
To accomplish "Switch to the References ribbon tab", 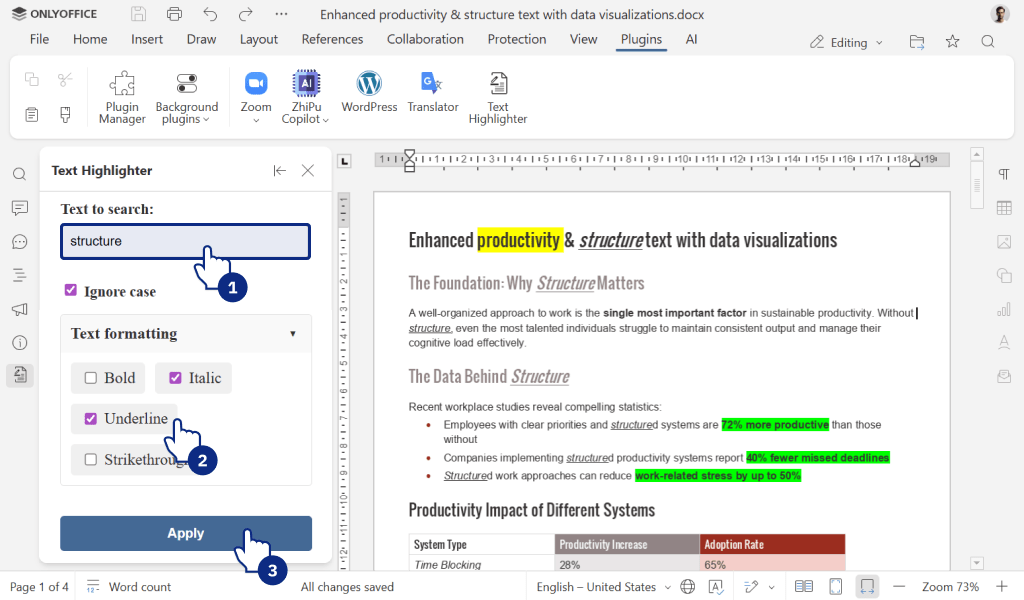I will point(332,39).
